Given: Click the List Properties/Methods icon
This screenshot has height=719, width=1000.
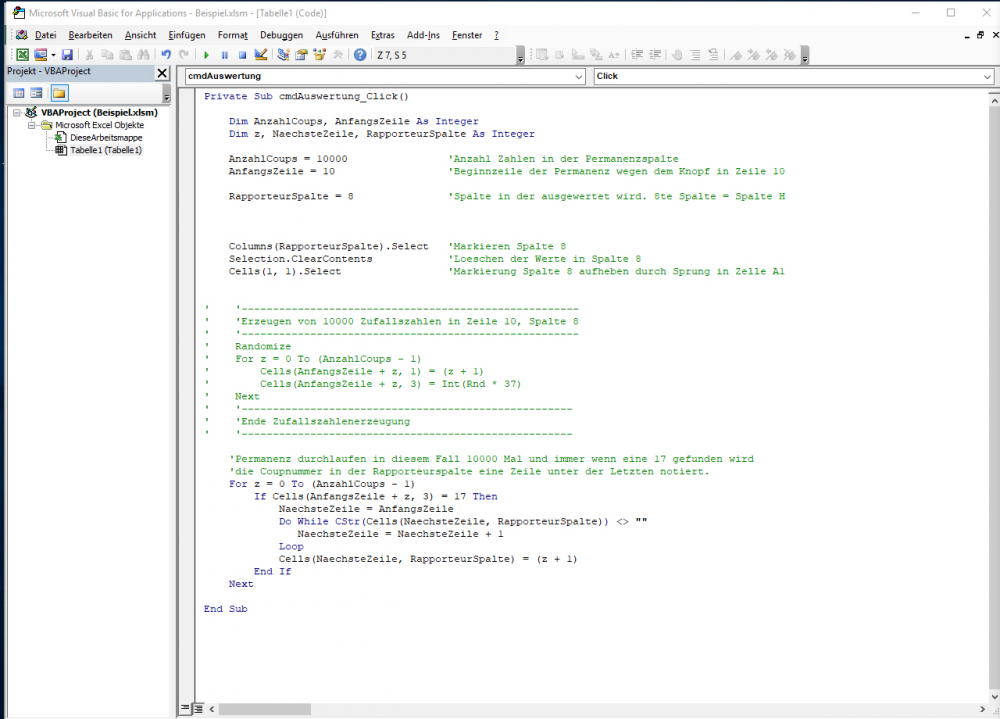Looking at the screenshot, I should point(541,55).
